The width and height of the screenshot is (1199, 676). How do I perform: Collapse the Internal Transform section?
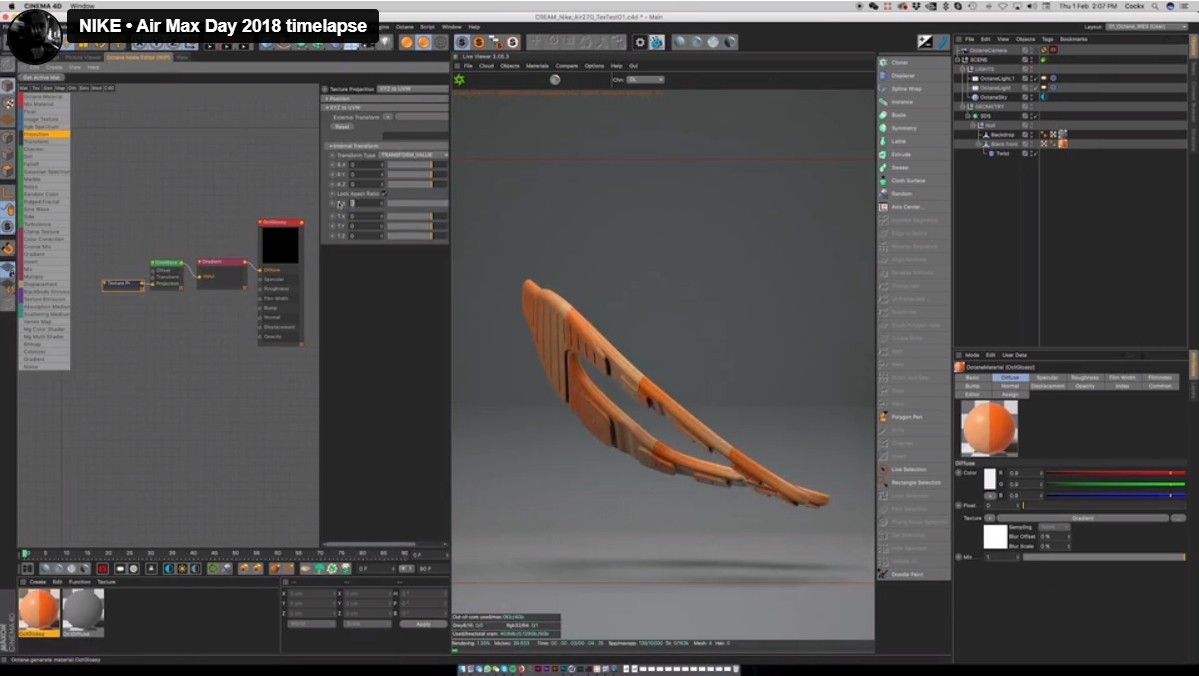(385, 145)
